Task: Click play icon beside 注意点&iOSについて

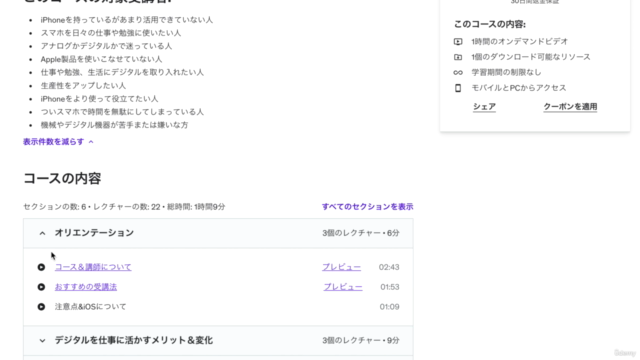Action: click(41, 307)
